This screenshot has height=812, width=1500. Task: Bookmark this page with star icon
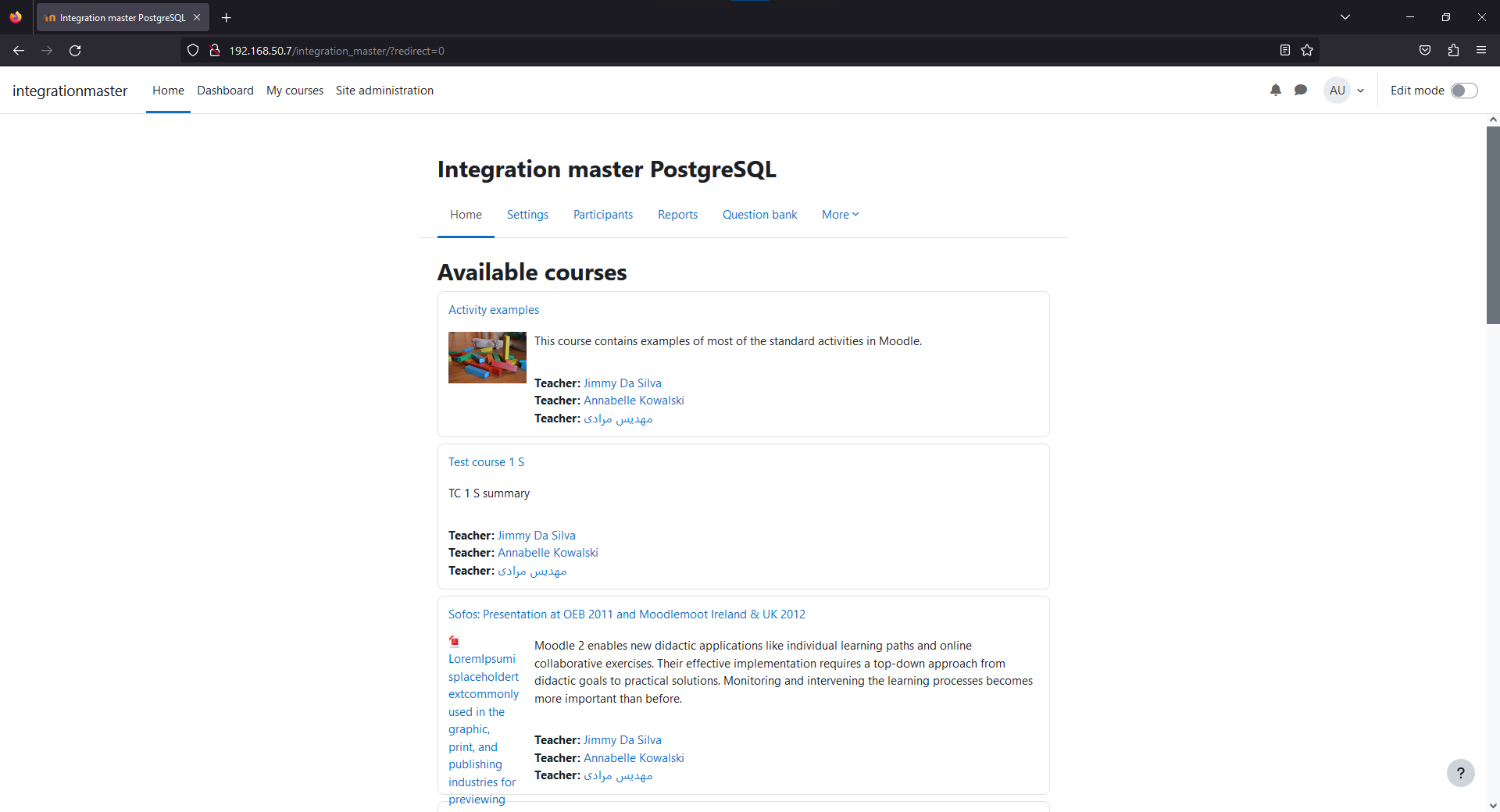coord(1307,51)
